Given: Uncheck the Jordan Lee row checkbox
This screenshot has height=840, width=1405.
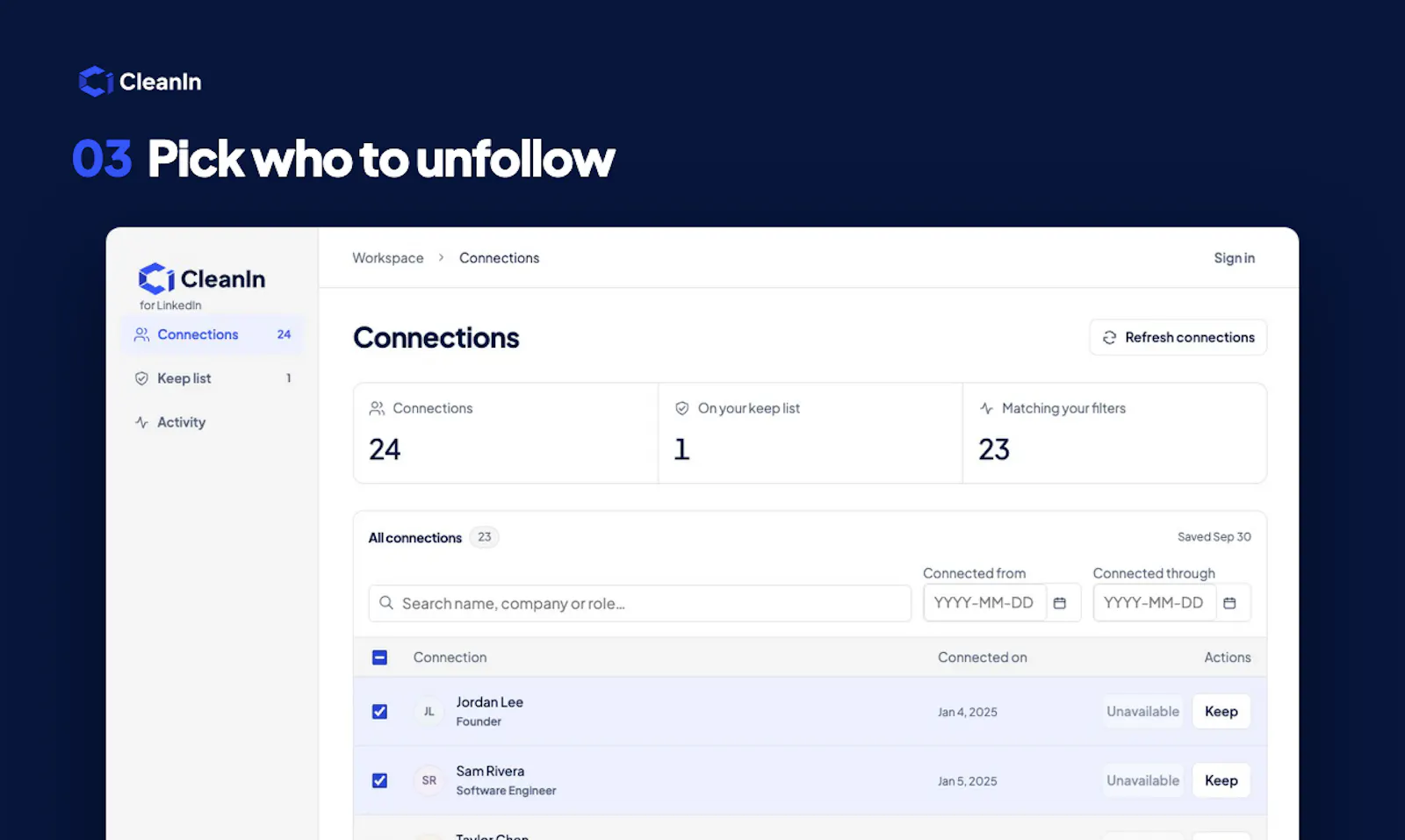Looking at the screenshot, I should tap(379, 712).
